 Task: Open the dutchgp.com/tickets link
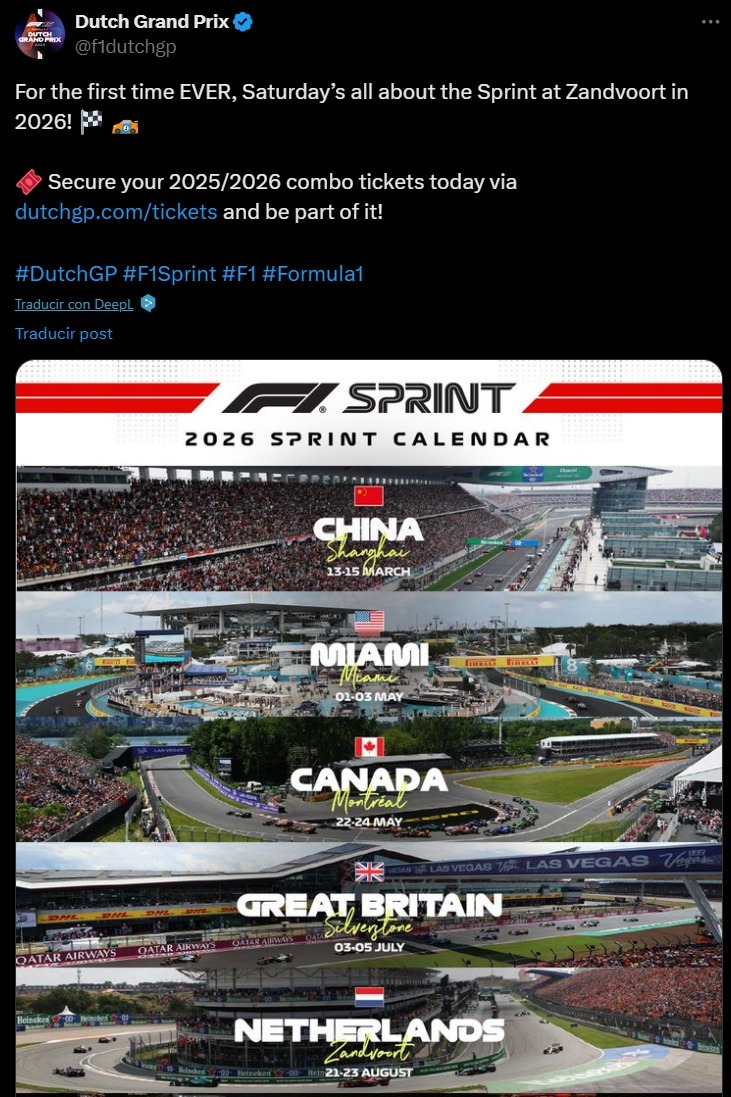click(116, 212)
